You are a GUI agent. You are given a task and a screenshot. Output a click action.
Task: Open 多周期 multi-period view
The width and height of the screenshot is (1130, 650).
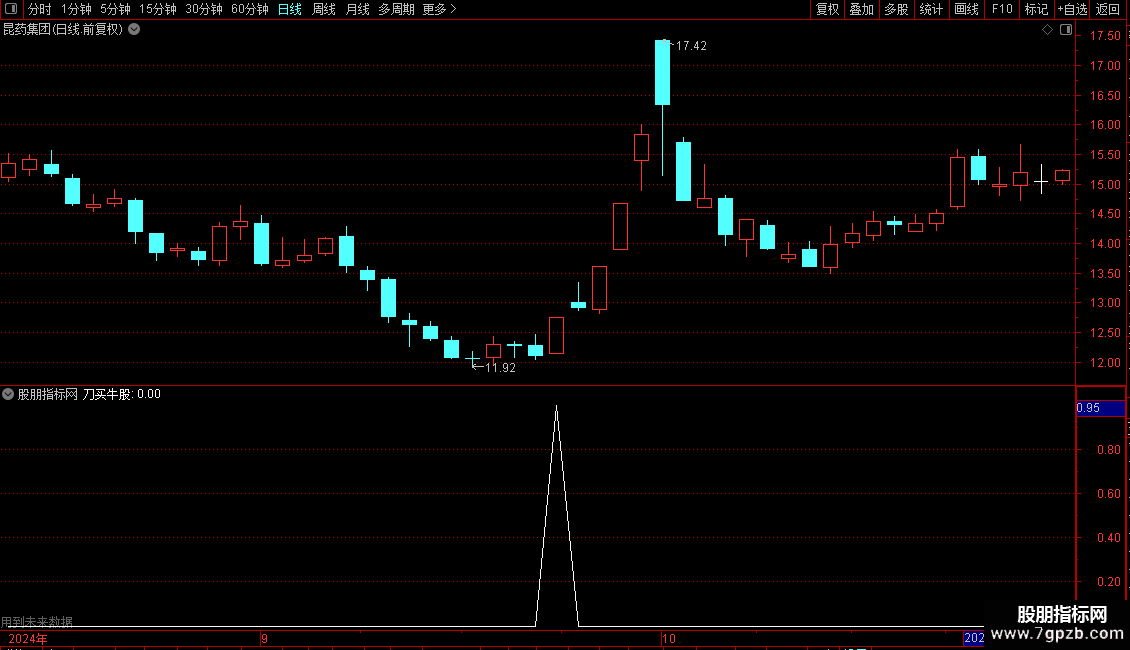pyautogui.click(x=396, y=9)
